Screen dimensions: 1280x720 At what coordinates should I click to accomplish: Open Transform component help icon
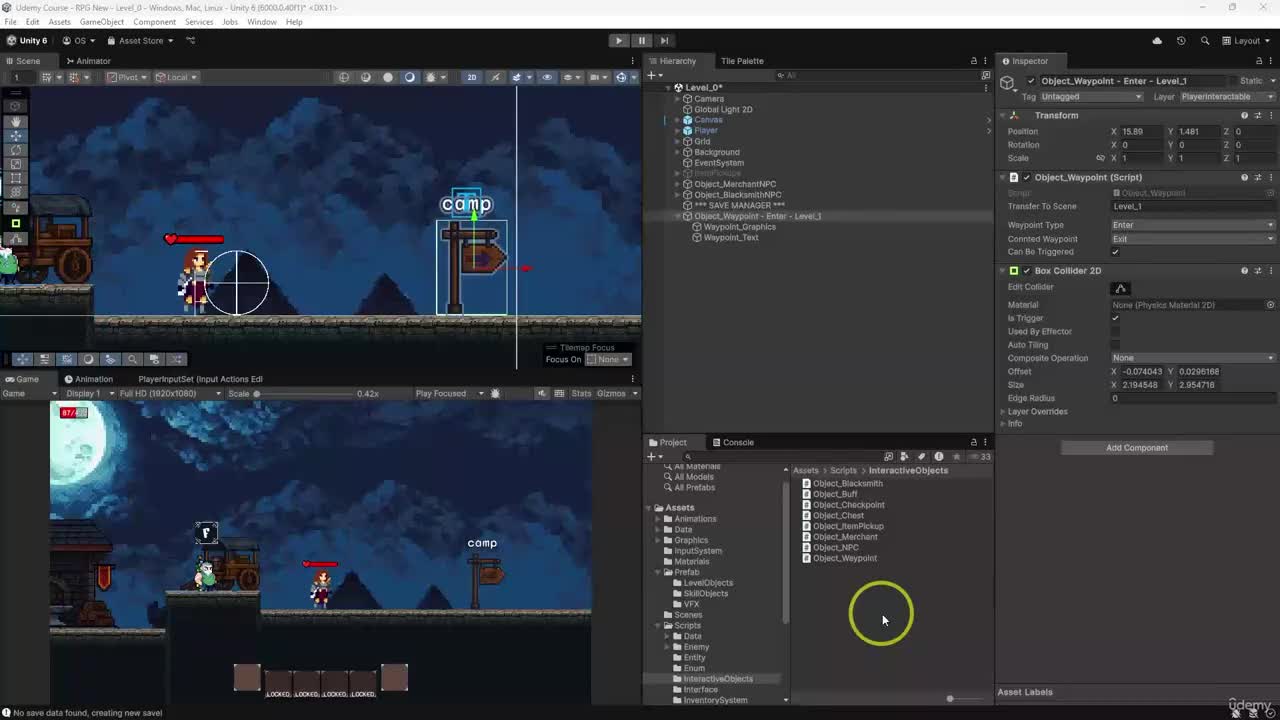pyautogui.click(x=1244, y=115)
